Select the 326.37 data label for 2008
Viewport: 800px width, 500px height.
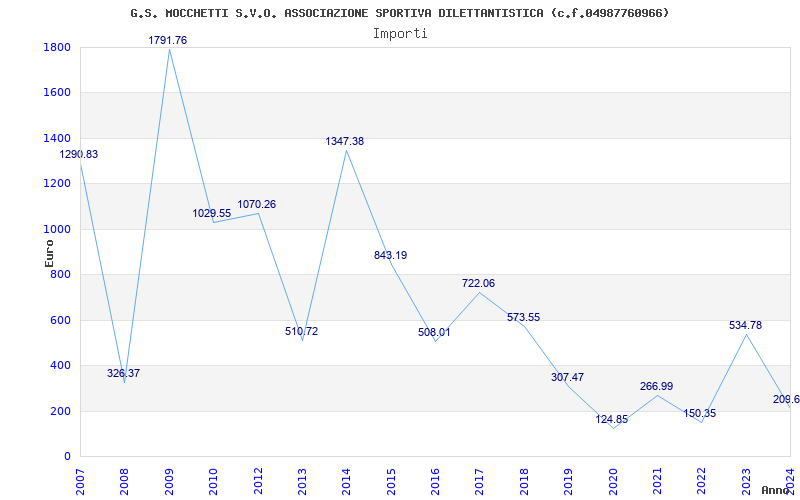pos(124,373)
